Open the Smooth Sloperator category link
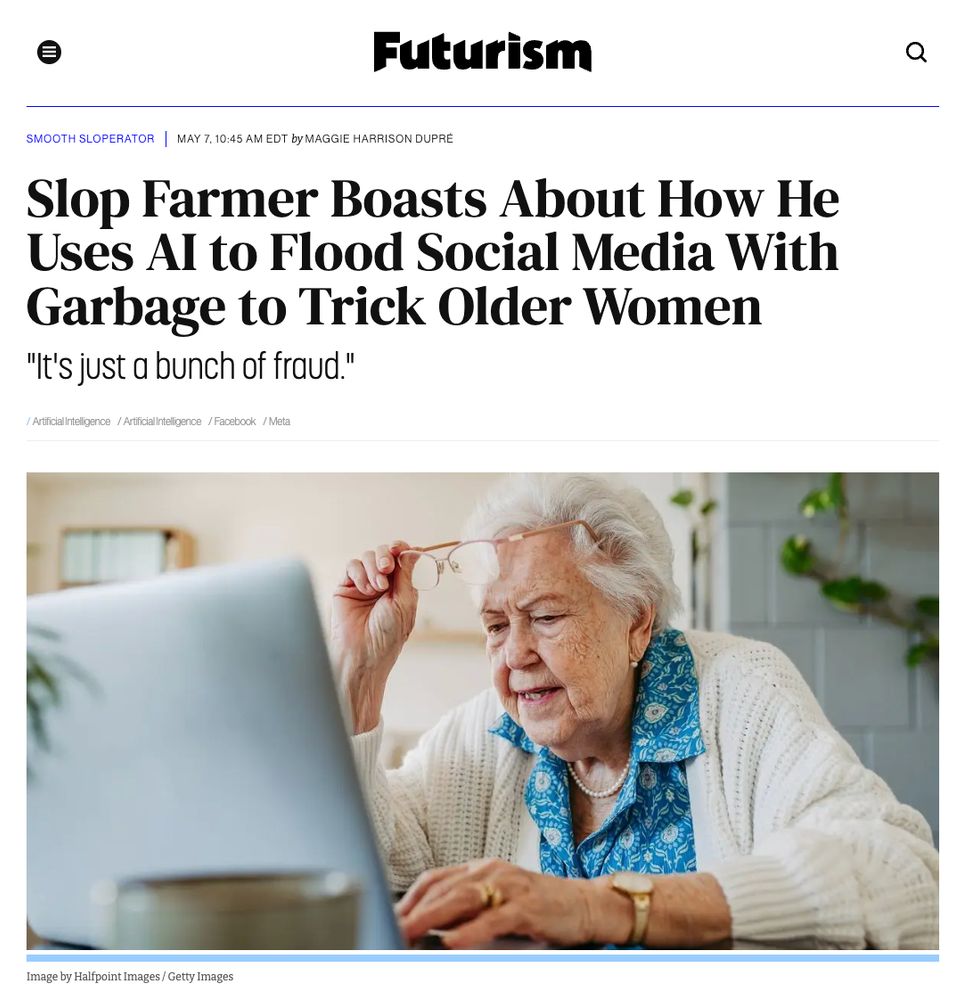The width and height of the screenshot is (955, 1000). [90, 138]
